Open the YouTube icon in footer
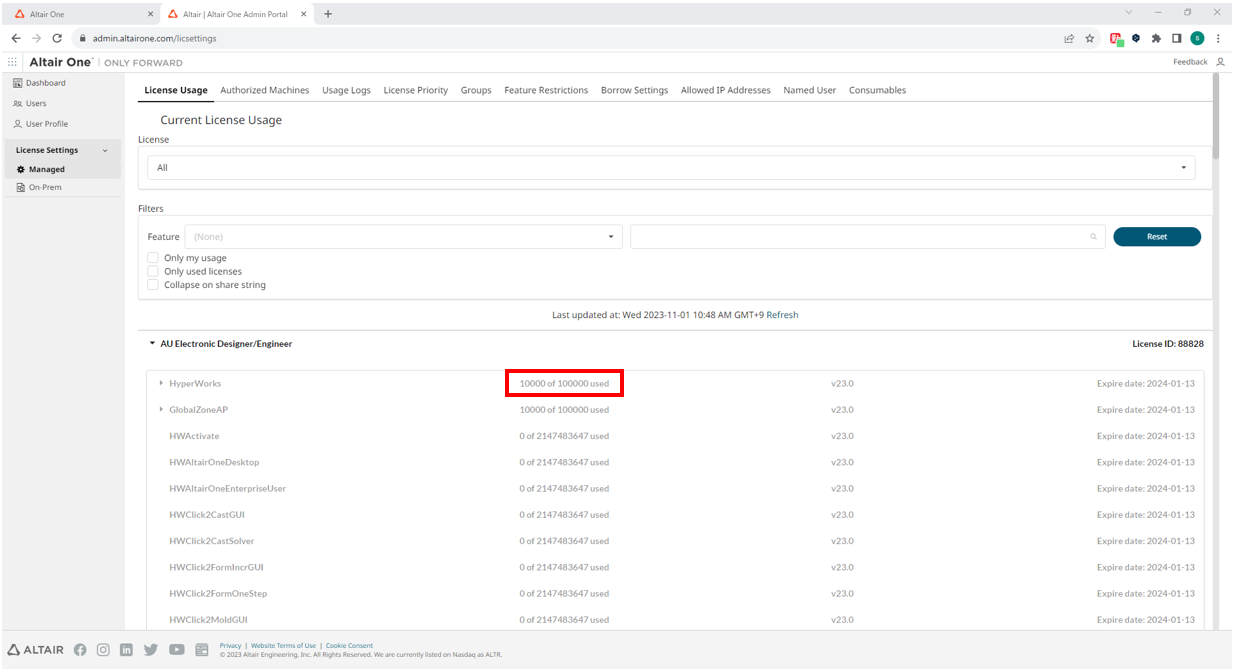Viewport: 1234px width, 672px height. (176, 649)
